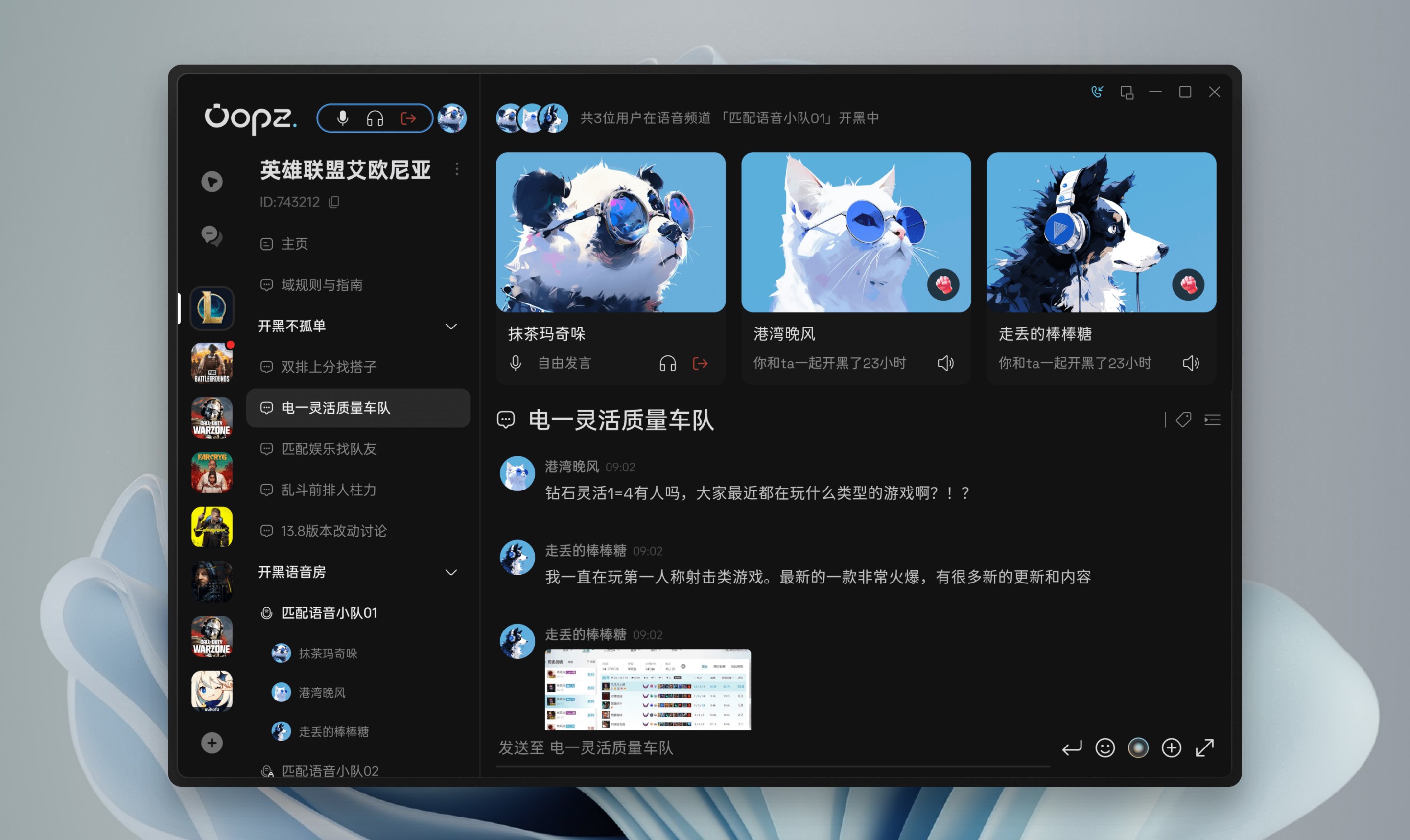The height and width of the screenshot is (840, 1410).
Task: Open 域规则与指南 channel
Action: tap(358, 285)
